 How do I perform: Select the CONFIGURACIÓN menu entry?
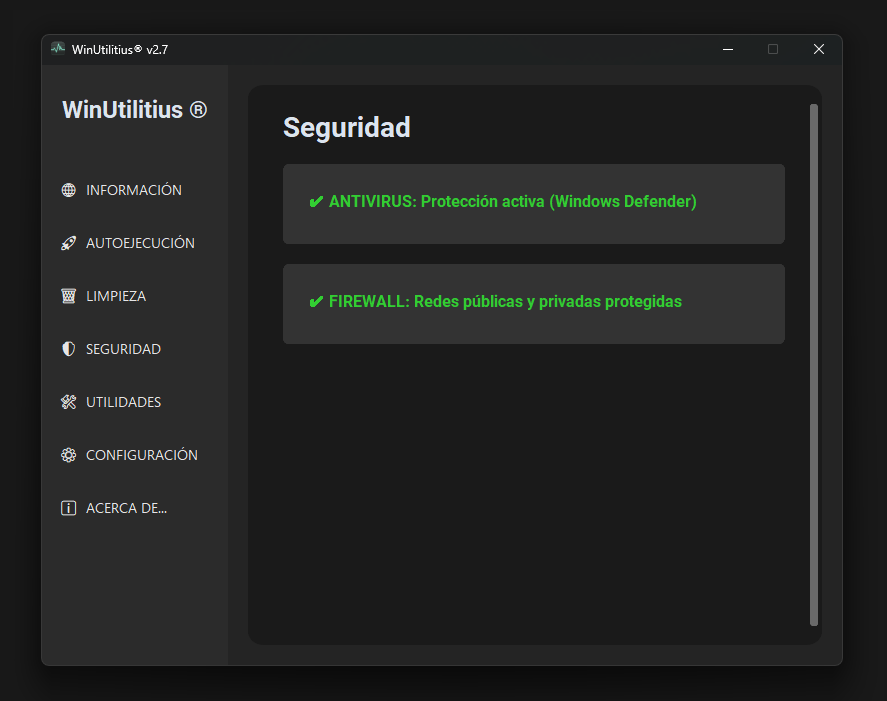point(142,455)
